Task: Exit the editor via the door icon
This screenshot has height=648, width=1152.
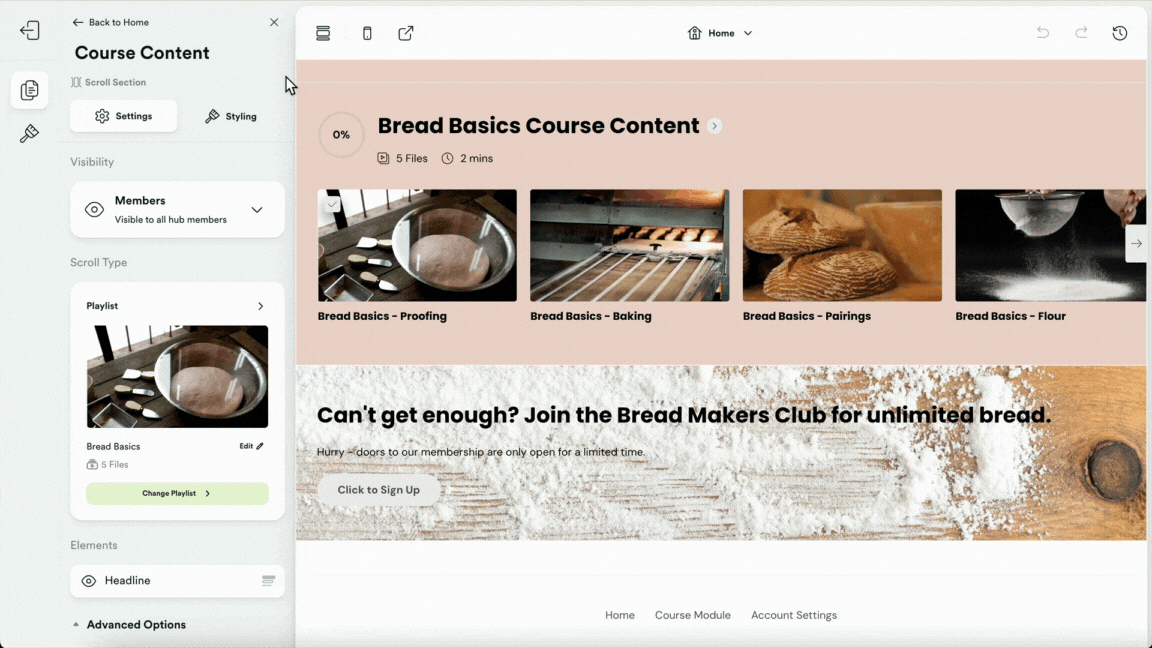Action: coord(30,30)
